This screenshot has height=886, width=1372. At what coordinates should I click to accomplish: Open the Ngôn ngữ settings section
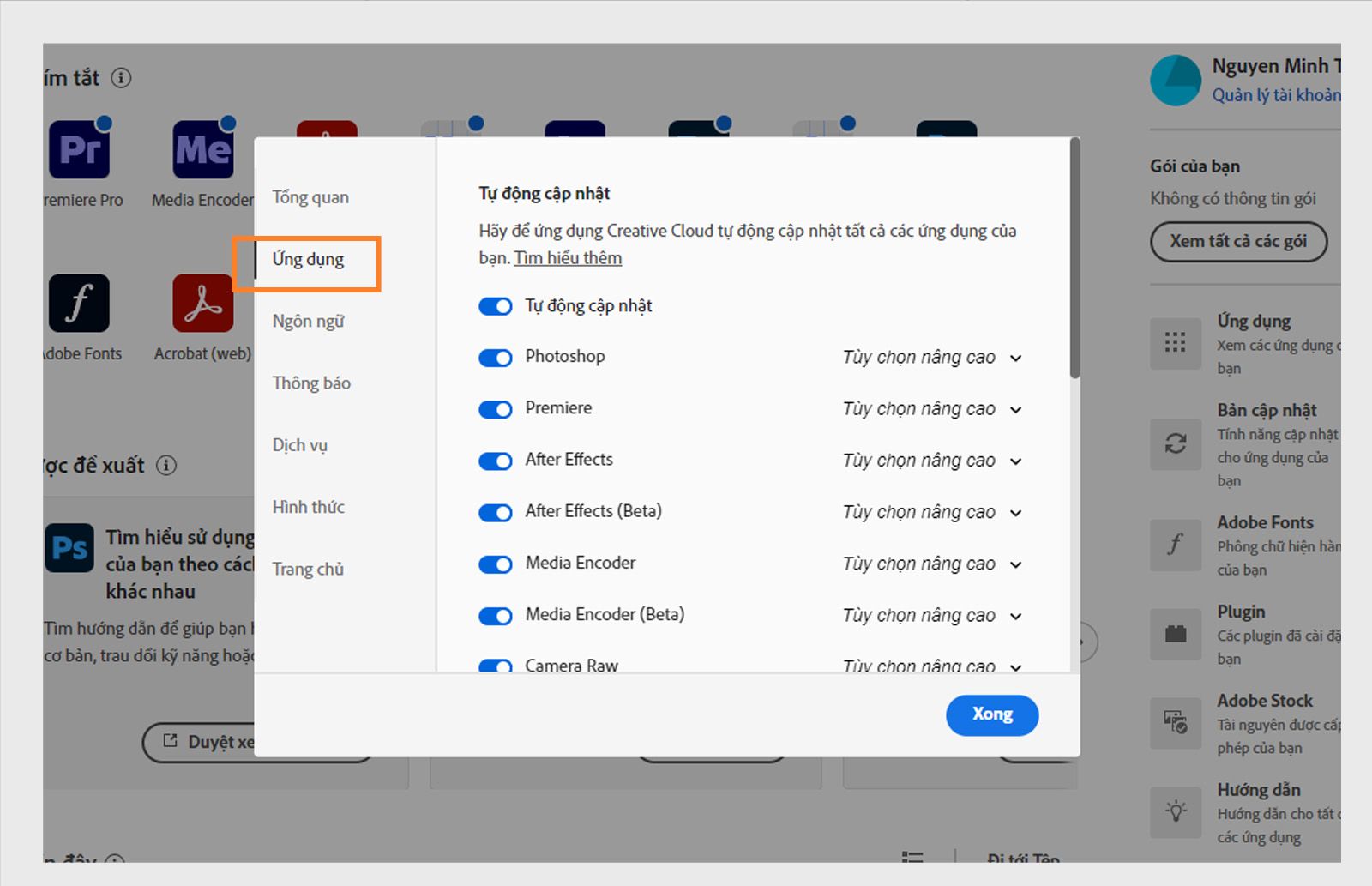pos(308,321)
